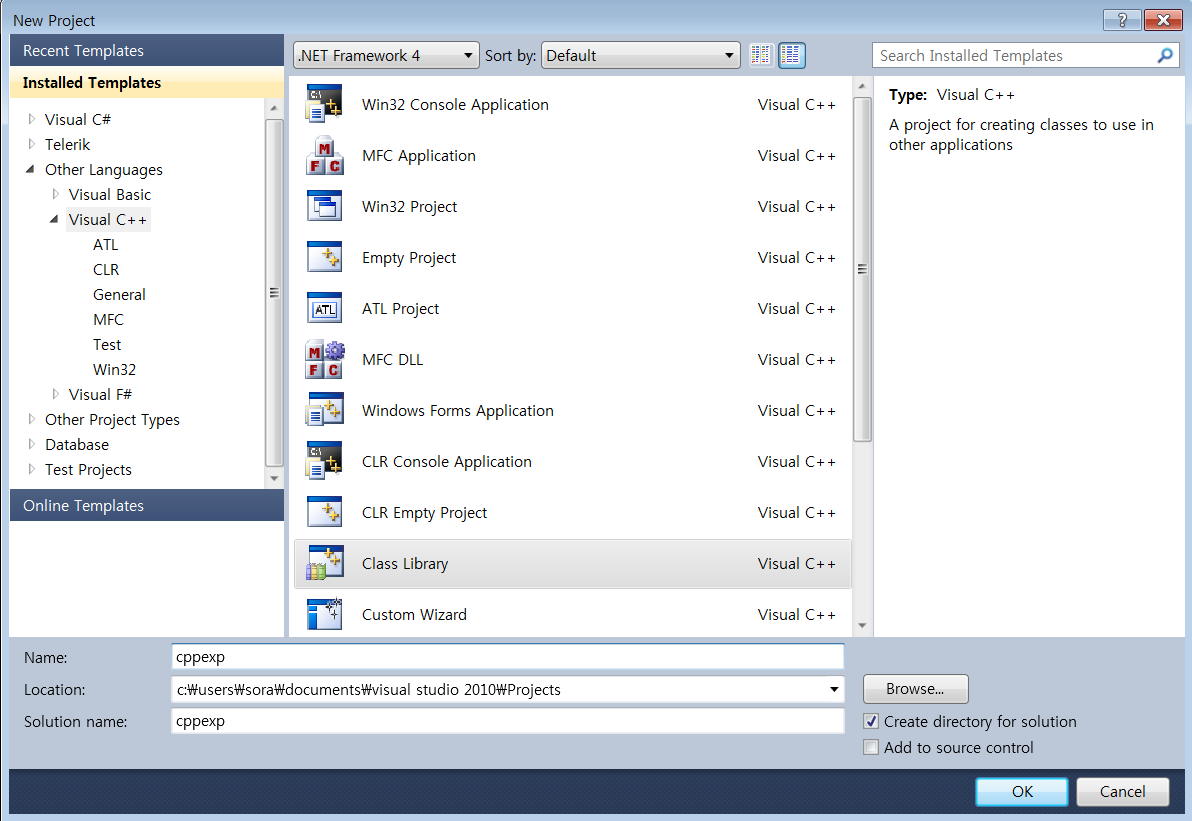Click the tree panel scrollbar thumb

(274, 293)
